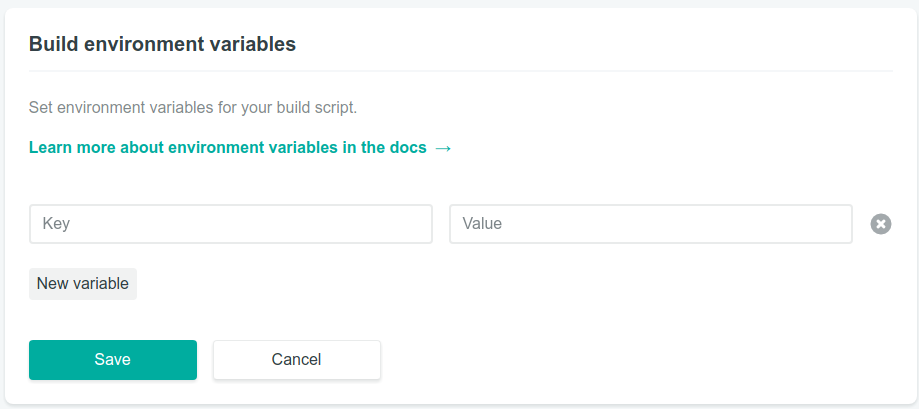The height and width of the screenshot is (409, 919).
Task: Select the Value placeholder text box
Action: 651,224
